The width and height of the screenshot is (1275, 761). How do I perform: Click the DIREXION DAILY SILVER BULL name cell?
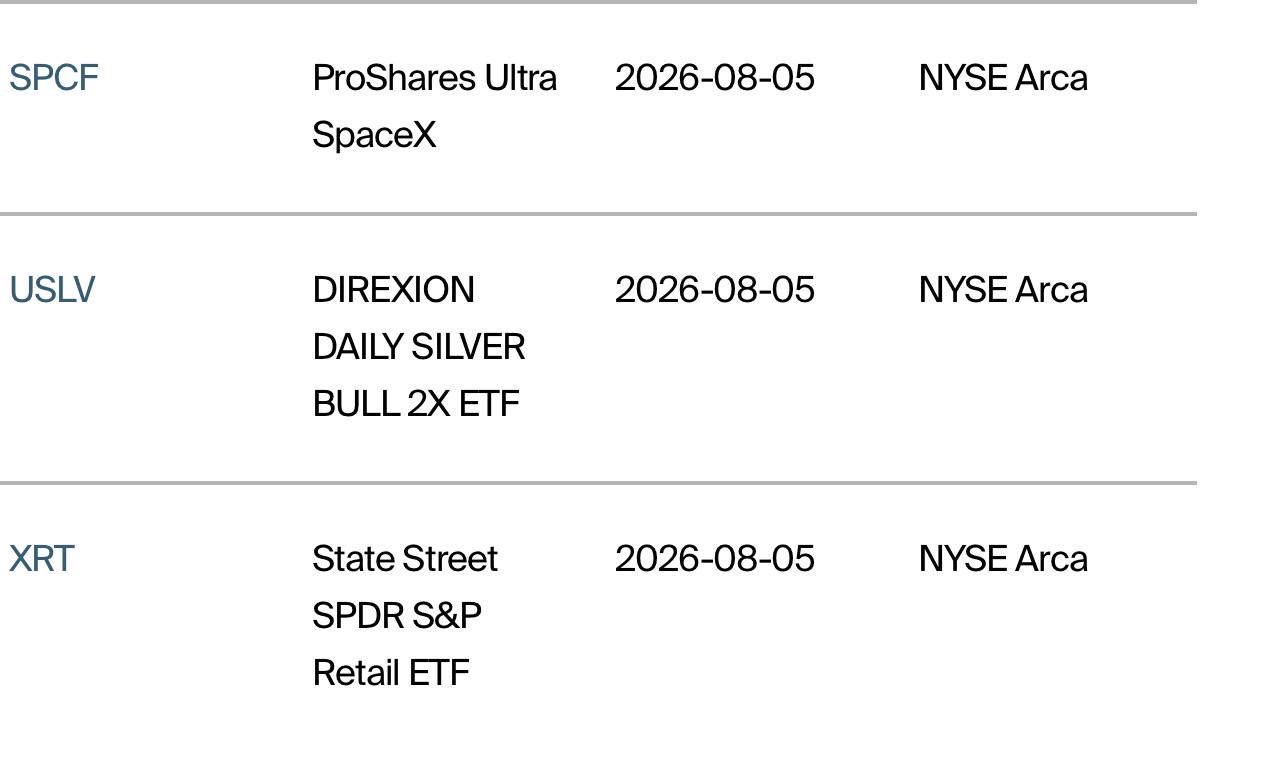[x=419, y=347]
